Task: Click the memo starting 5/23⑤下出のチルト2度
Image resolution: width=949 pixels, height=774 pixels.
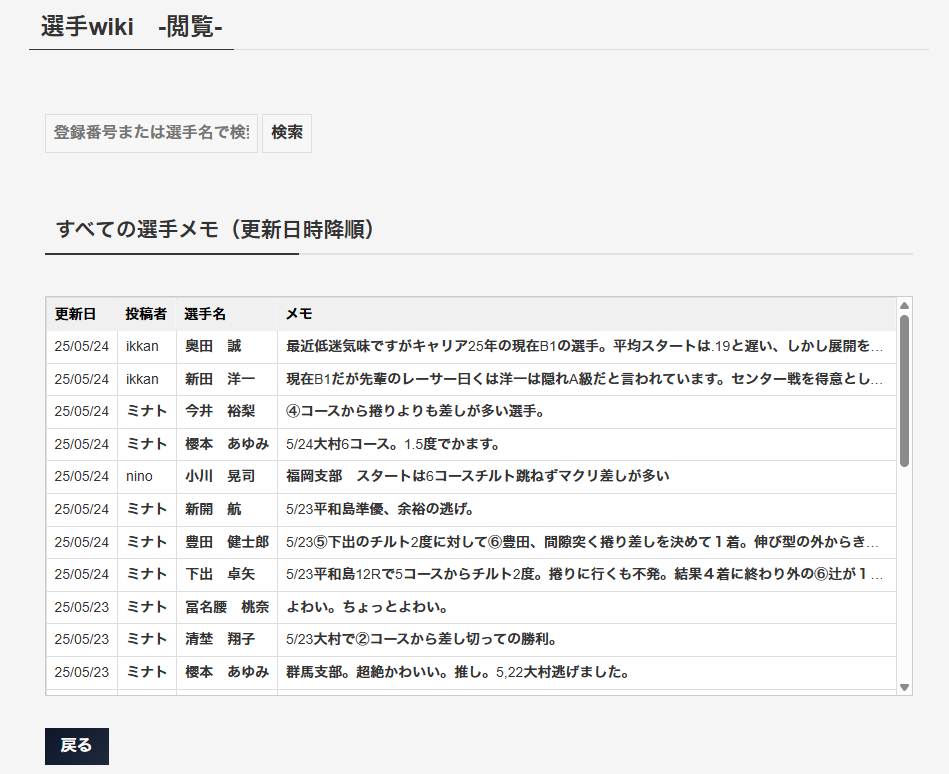Action: 582,542
